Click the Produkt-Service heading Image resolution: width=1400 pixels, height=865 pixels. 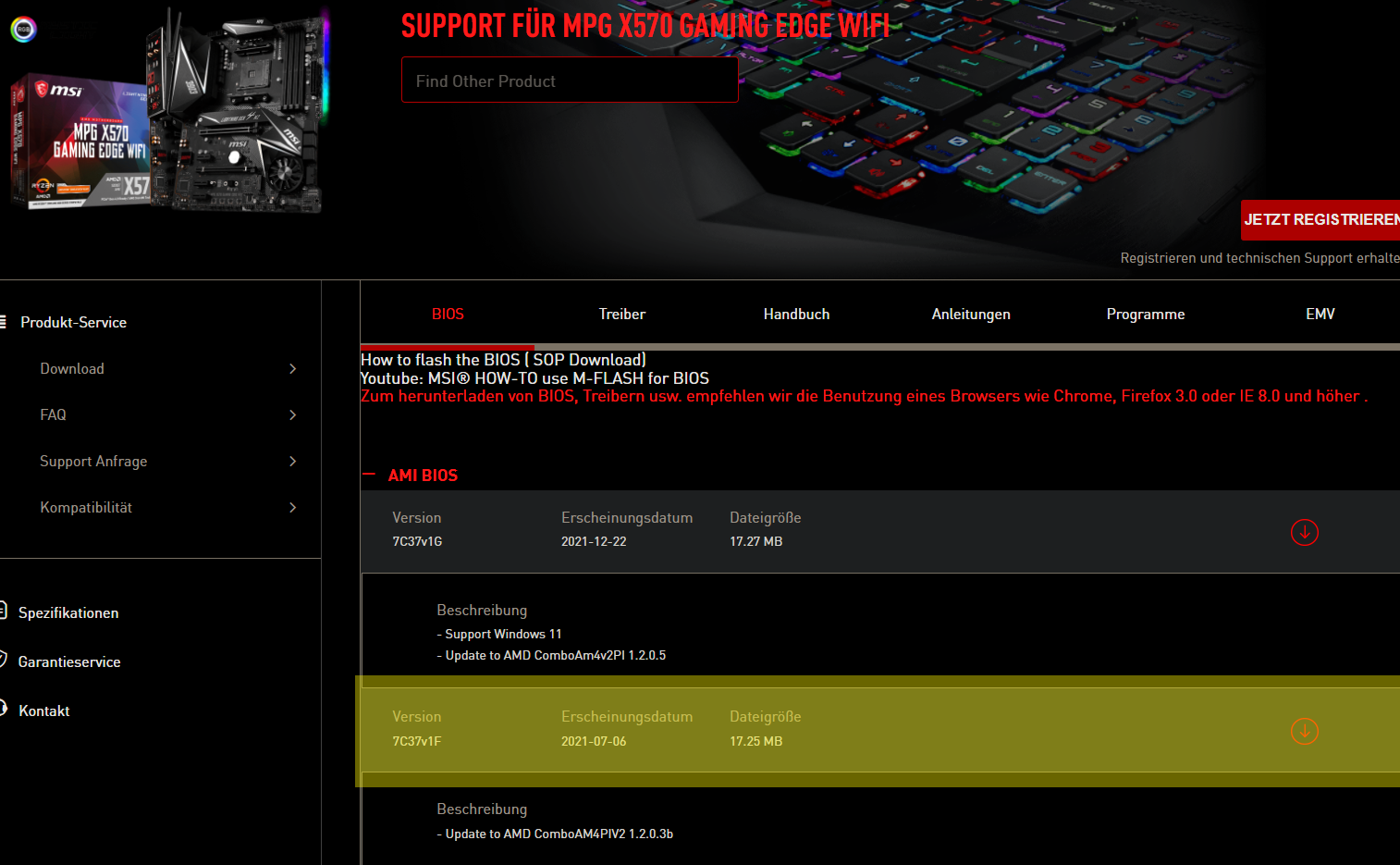(x=73, y=322)
